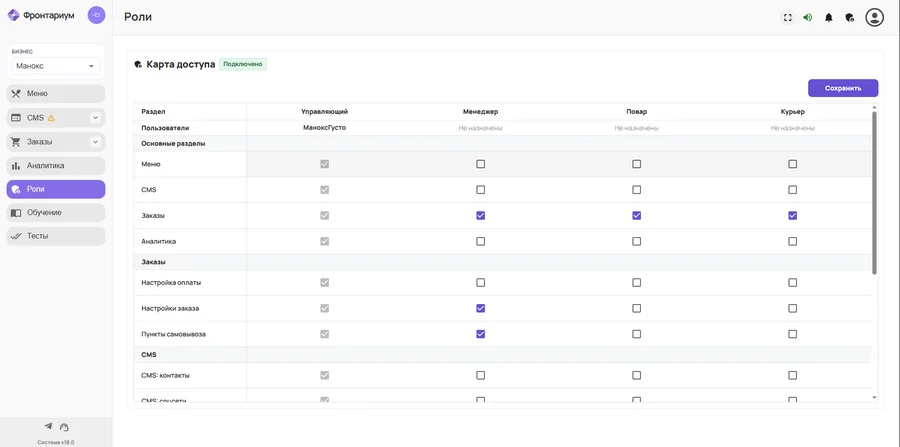
Task: Enable CMS: контакты for Курьер
Action: [793, 375]
